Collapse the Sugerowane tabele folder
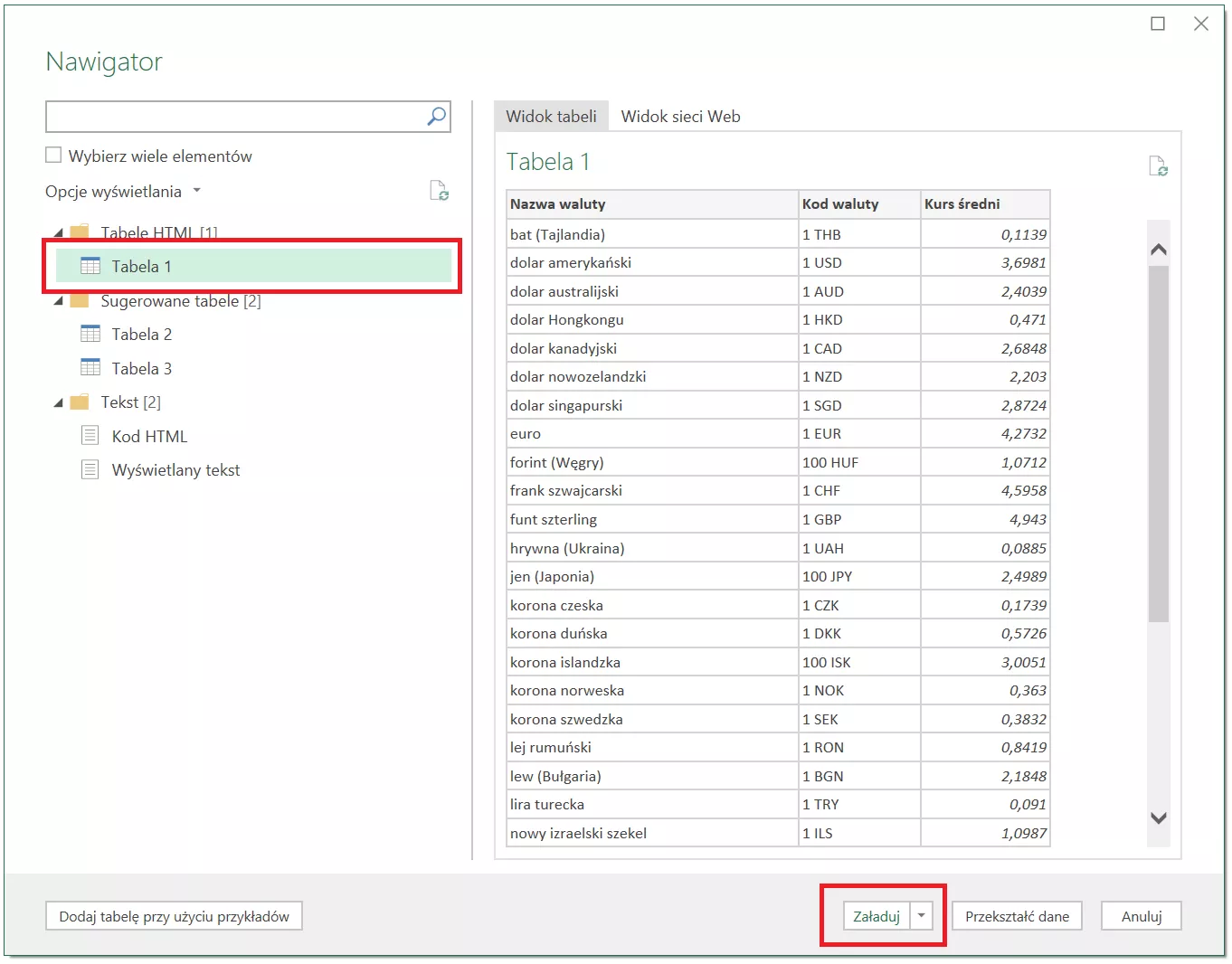 (x=59, y=301)
